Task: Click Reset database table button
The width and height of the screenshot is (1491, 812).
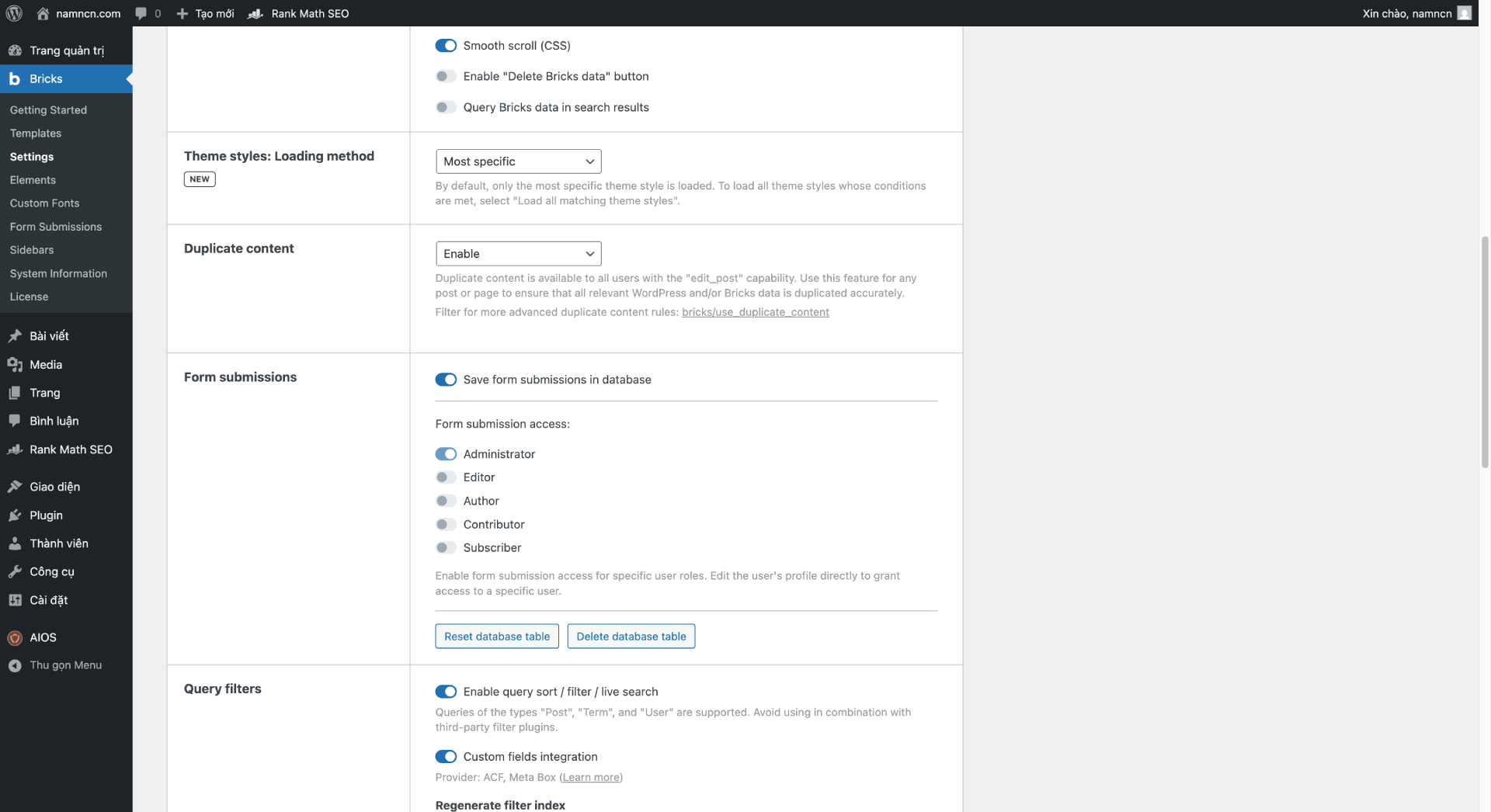Action: 497,637
